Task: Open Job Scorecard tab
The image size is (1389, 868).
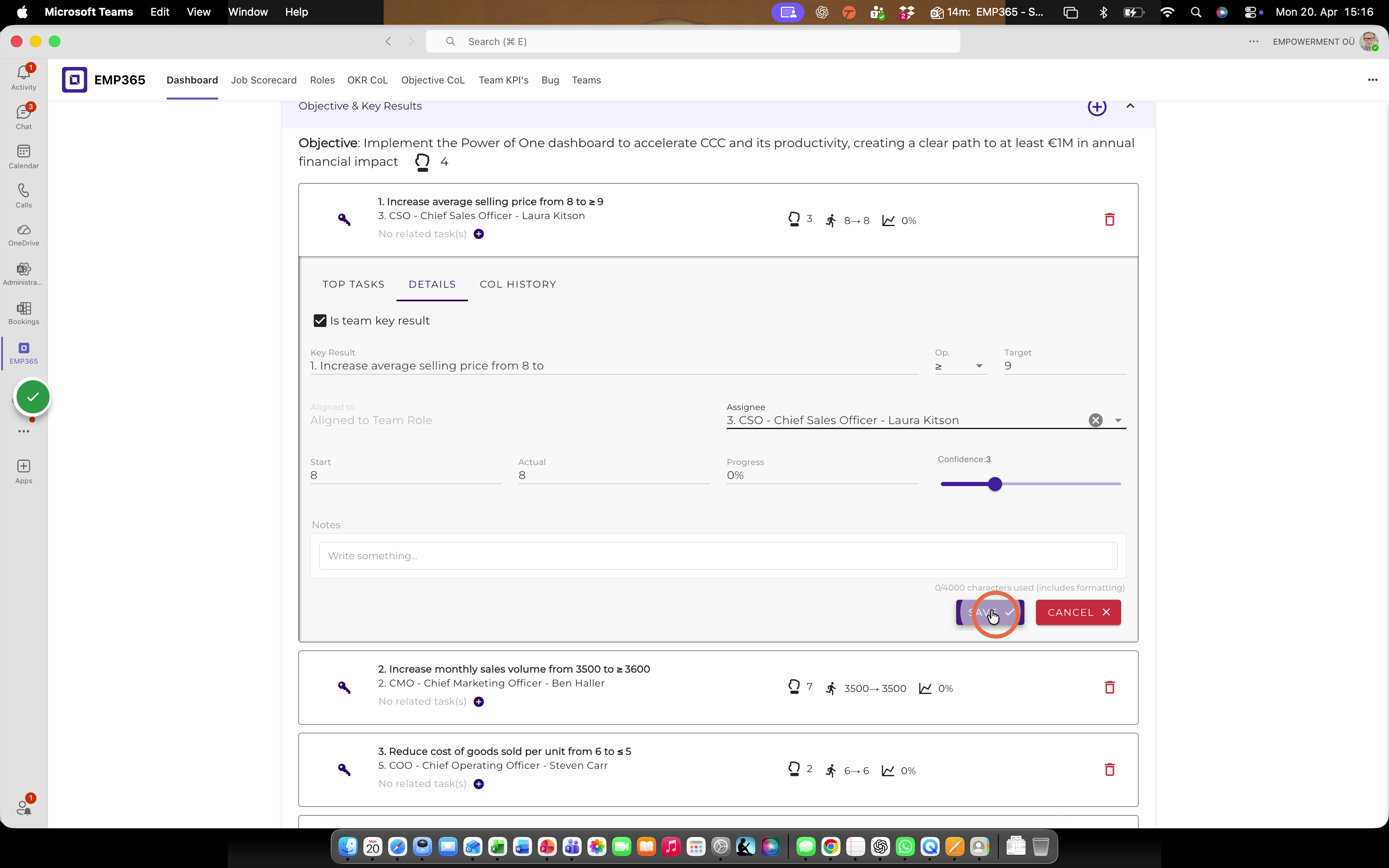Action: tap(263, 80)
